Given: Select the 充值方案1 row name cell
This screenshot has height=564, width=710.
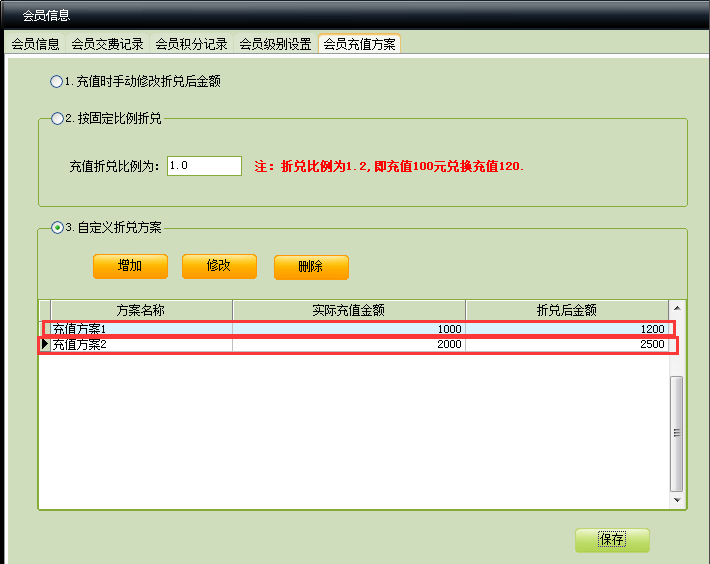Looking at the screenshot, I should 141,329.
